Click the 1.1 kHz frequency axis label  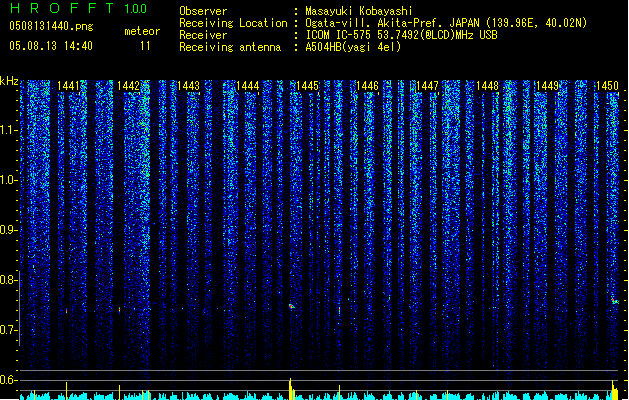(x=8, y=130)
